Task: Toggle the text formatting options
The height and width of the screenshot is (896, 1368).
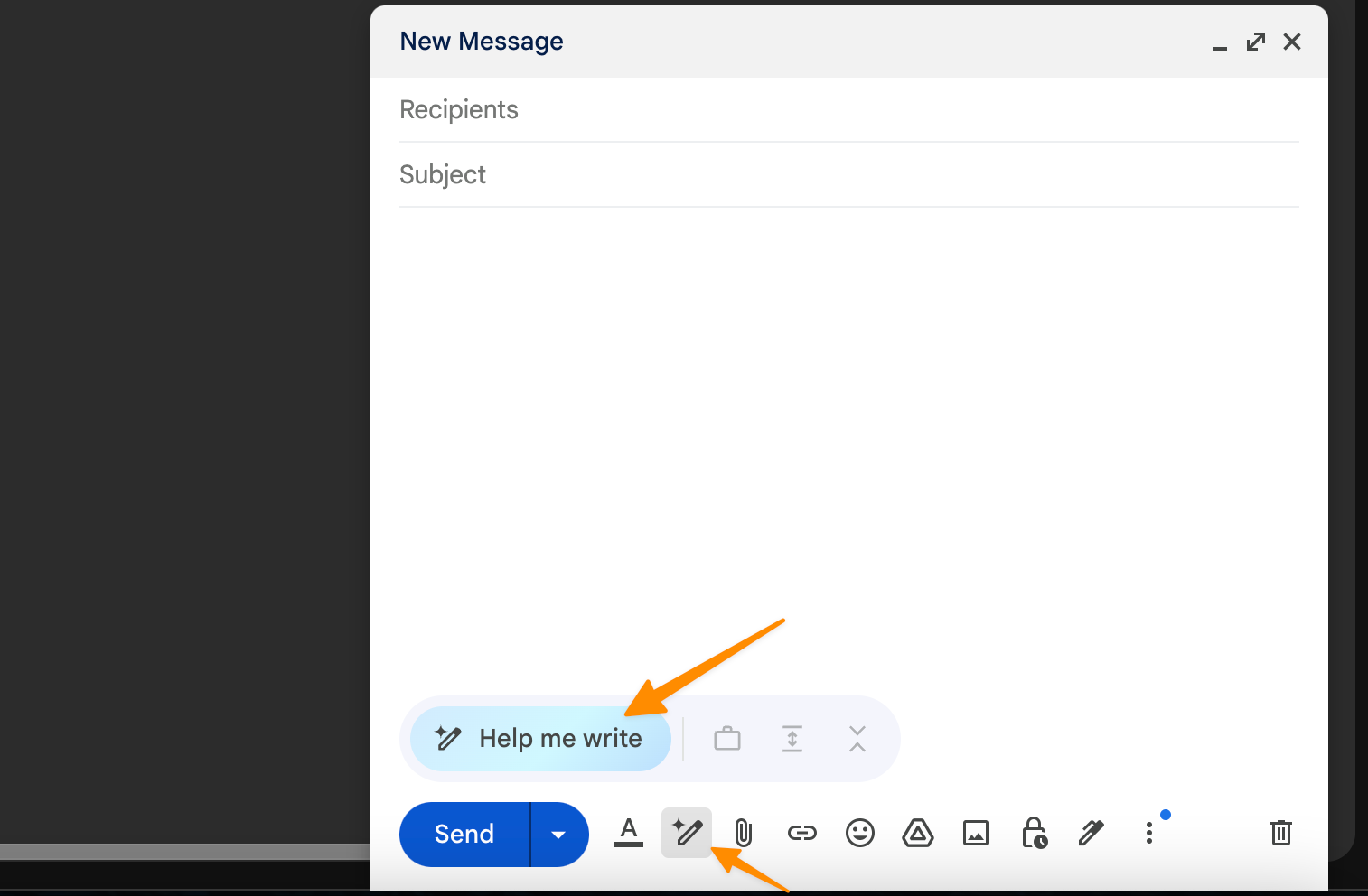Action: click(629, 833)
